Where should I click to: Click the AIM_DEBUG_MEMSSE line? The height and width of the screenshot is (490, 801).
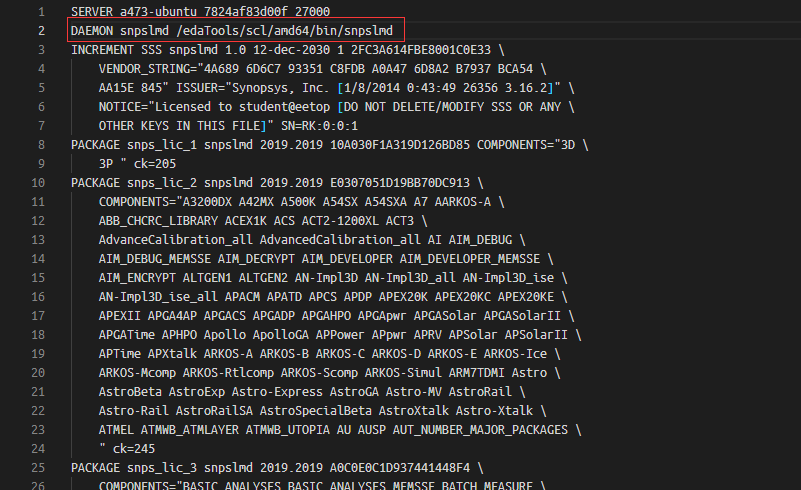click(326, 259)
